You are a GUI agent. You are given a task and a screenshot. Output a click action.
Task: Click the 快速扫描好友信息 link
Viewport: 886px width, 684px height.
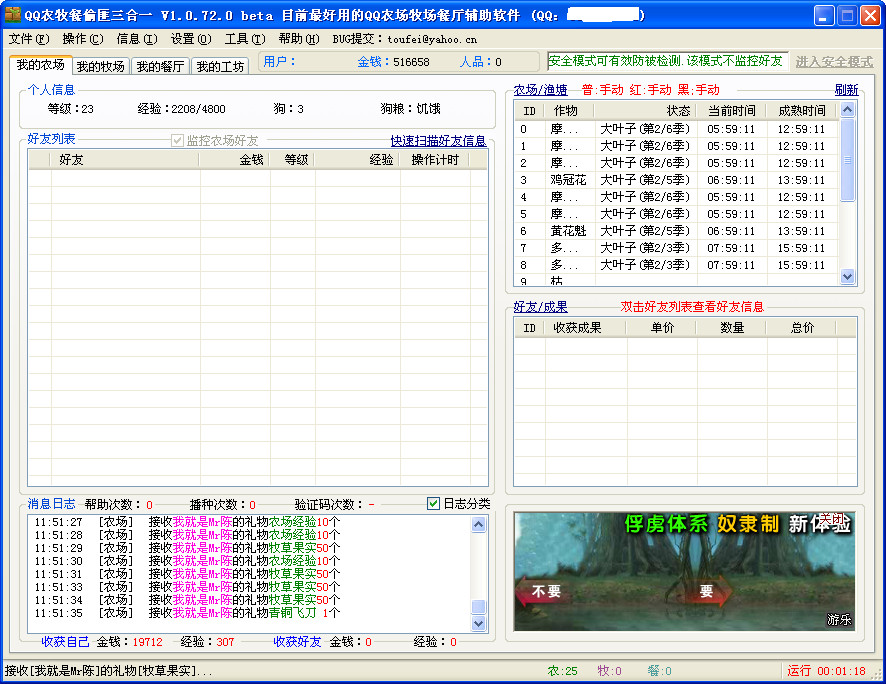click(438, 141)
